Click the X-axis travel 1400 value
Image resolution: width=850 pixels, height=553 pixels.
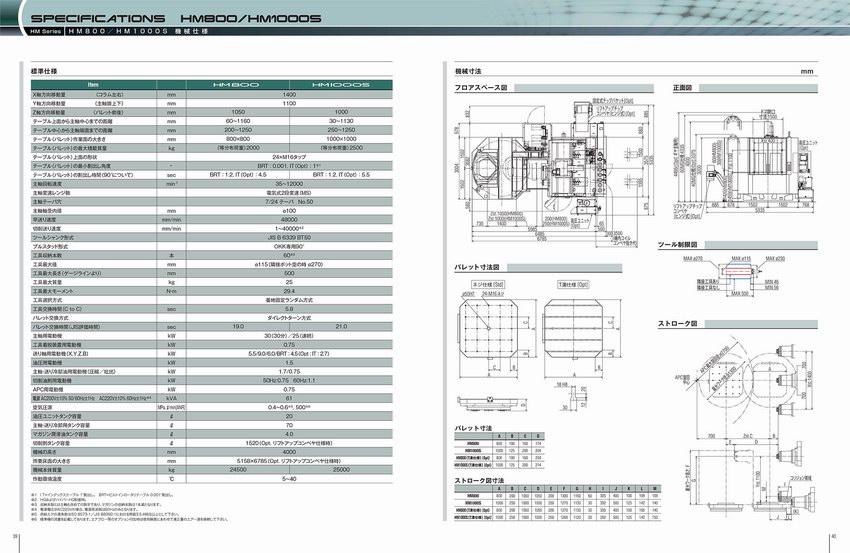pyautogui.click(x=288, y=94)
